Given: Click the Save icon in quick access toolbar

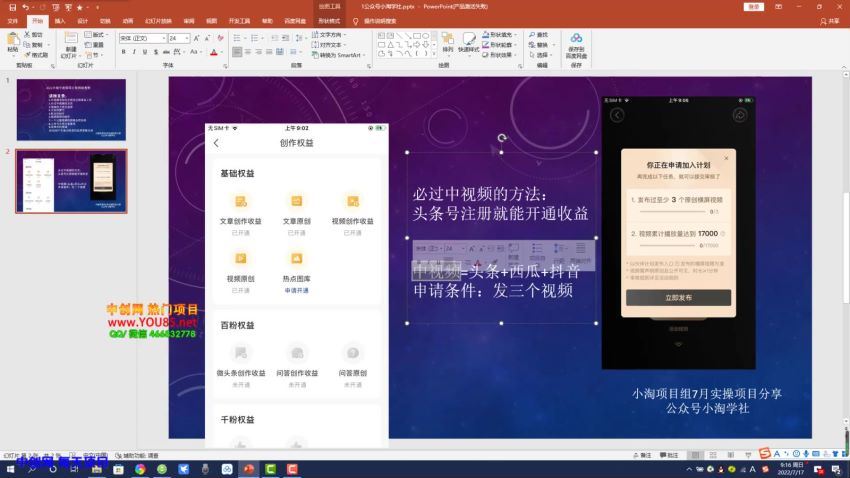Looking at the screenshot, I should 12,7.
